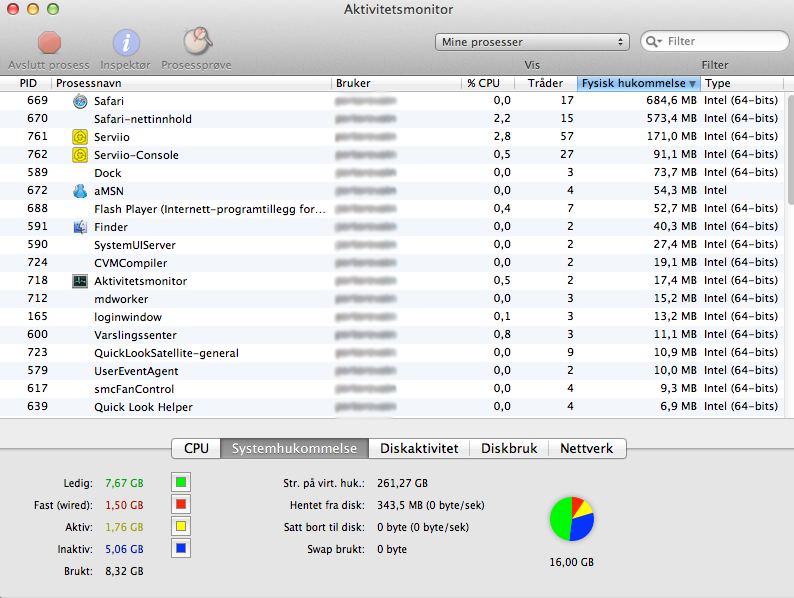Click the Filter search field
Image resolution: width=794 pixels, height=598 pixels.
tap(714, 42)
